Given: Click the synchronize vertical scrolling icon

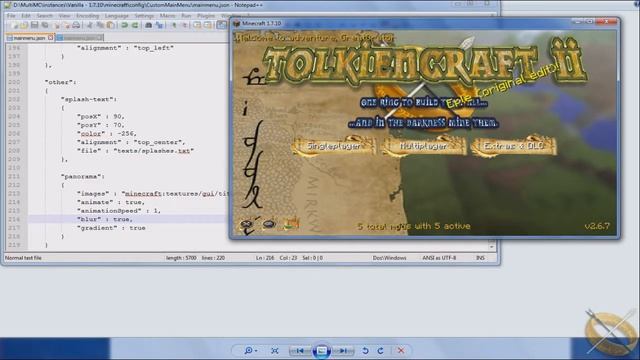Looking at the screenshot, I should [x=198, y=25].
